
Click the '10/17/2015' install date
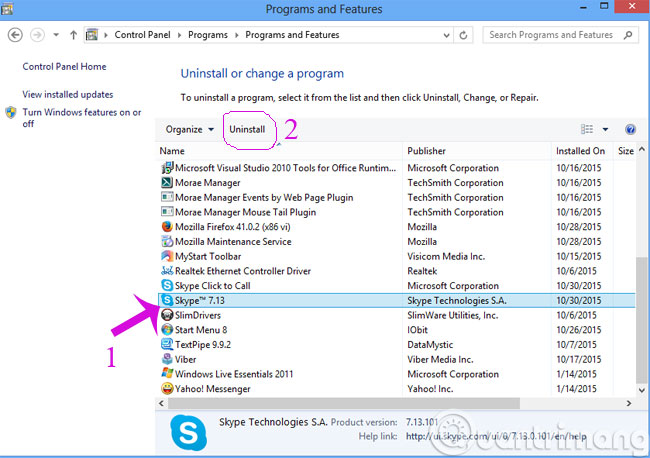[x=579, y=359]
